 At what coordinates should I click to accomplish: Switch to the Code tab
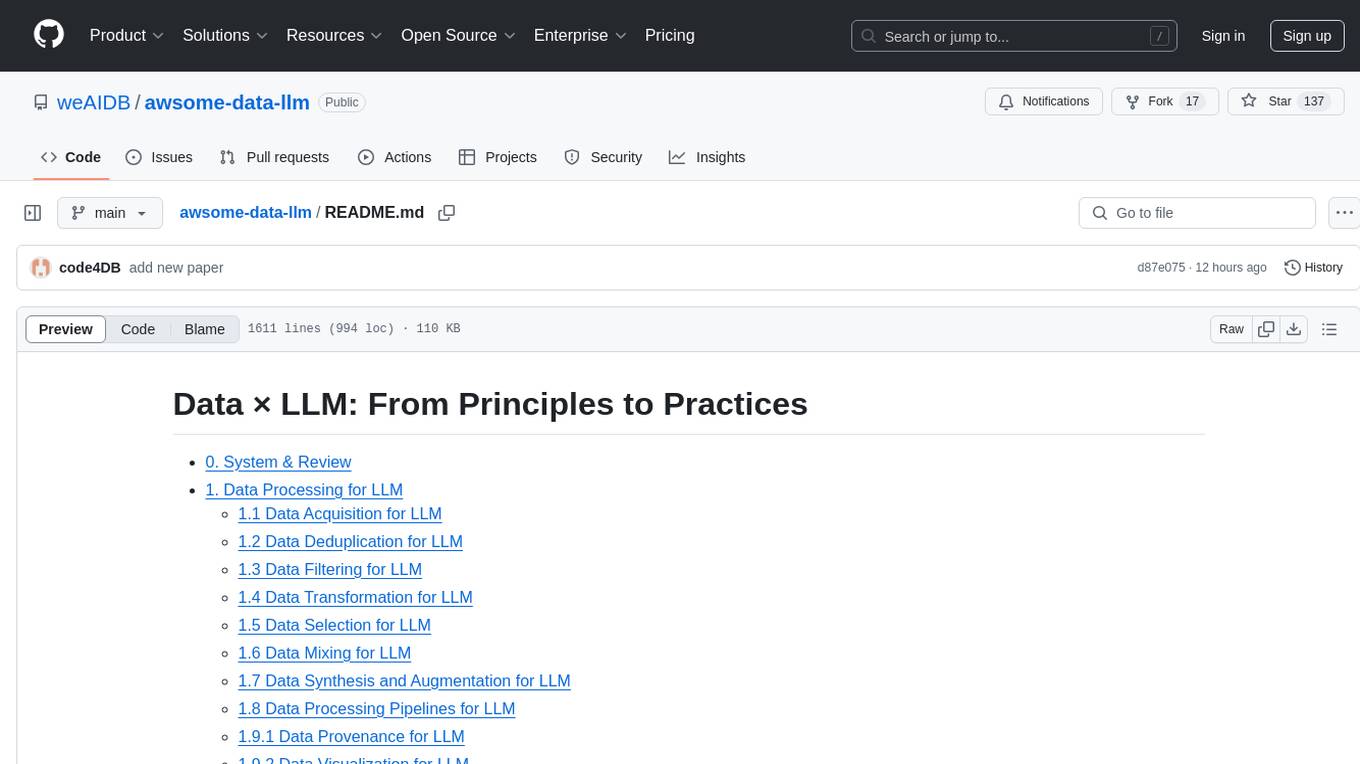point(71,157)
